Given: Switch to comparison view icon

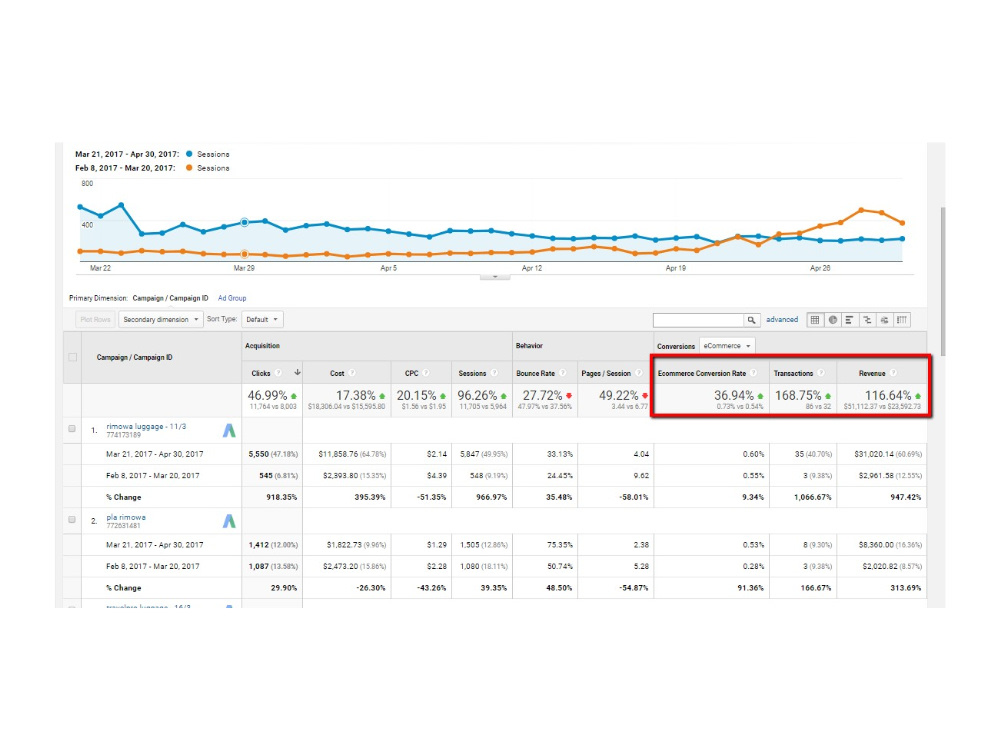Looking at the screenshot, I should coord(867,320).
